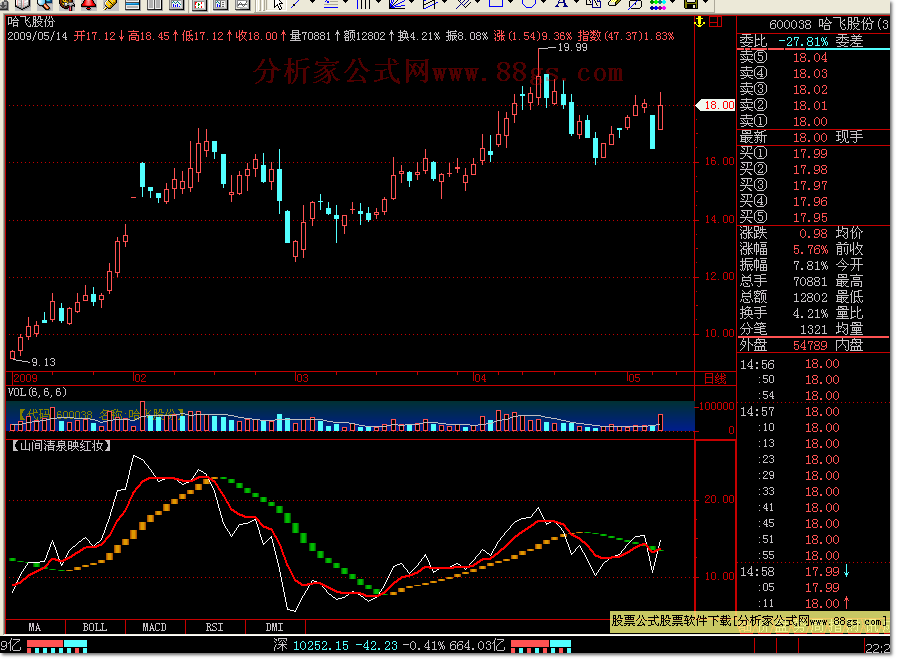The image size is (897, 659).
Task: Click the red window layout icon
Action: coord(716,22)
